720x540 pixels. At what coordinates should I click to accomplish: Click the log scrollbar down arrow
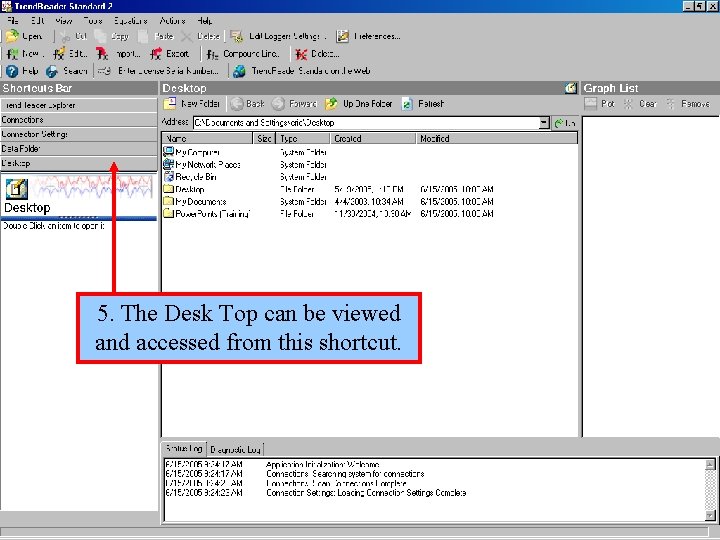[x=710, y=516]
